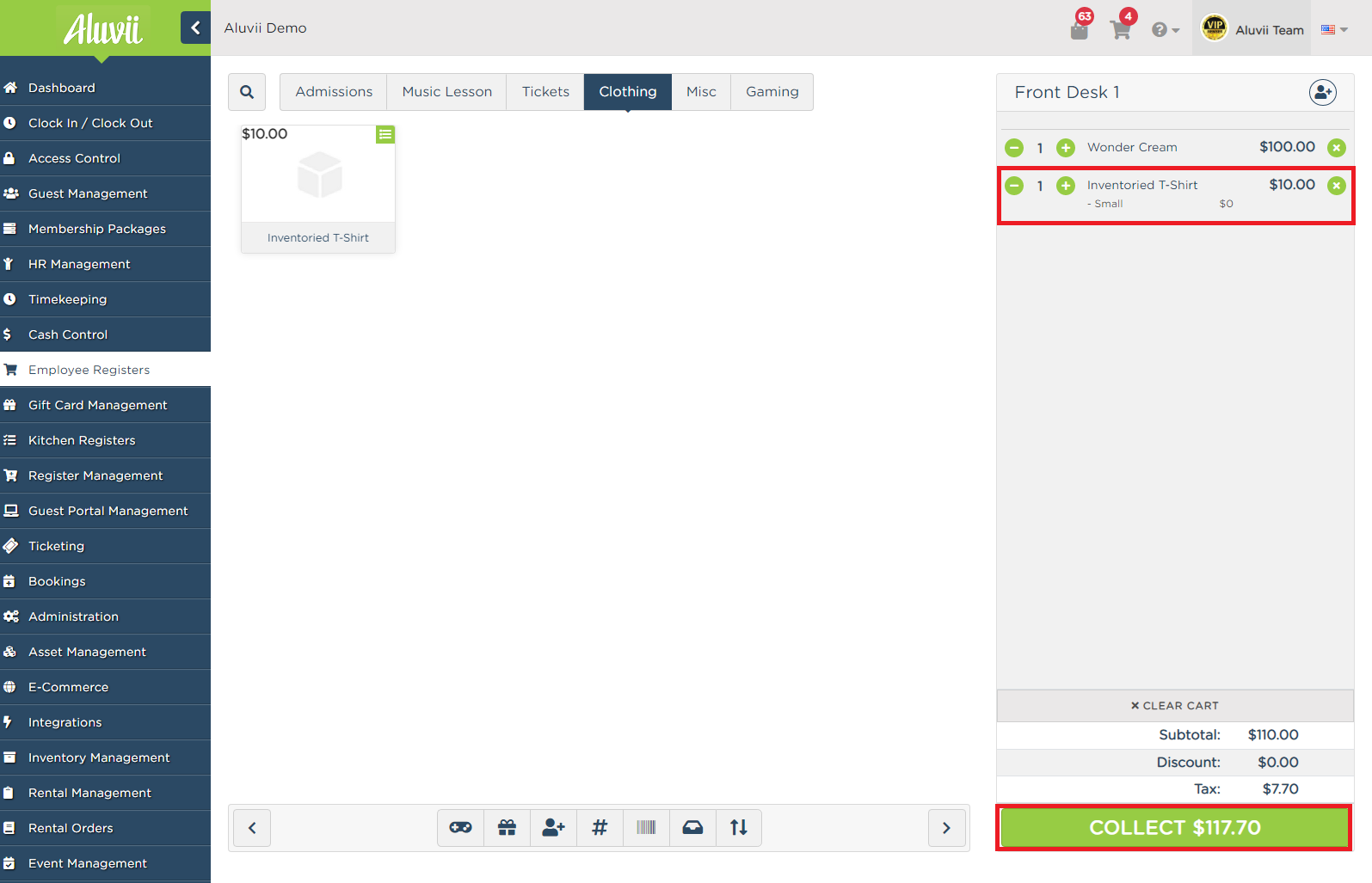The width and height of the screenshot is (1372, 883).
Task: Switch to the Gaming tab
Action: (772, 92)
